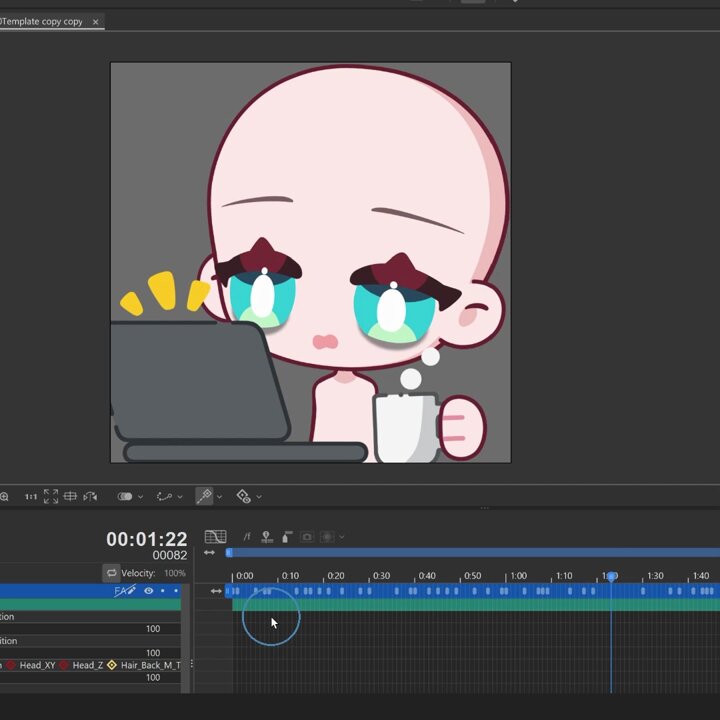Select the Template copy copy tab

[x=42, y=22]
